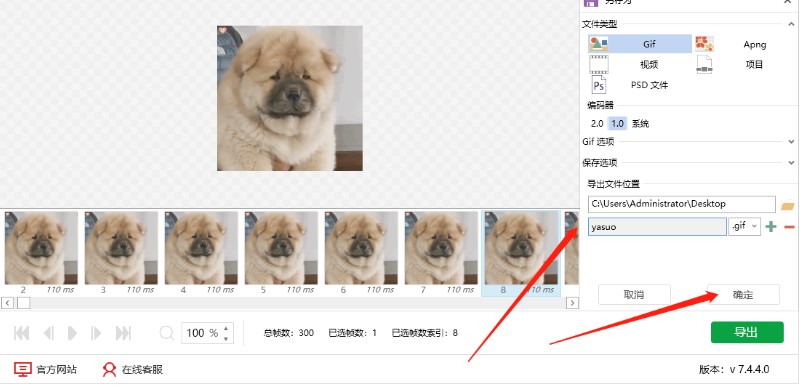The height and width of the screenshot is (388, 805).
Task: Play the animation
Action: click(x=72, y=333)
